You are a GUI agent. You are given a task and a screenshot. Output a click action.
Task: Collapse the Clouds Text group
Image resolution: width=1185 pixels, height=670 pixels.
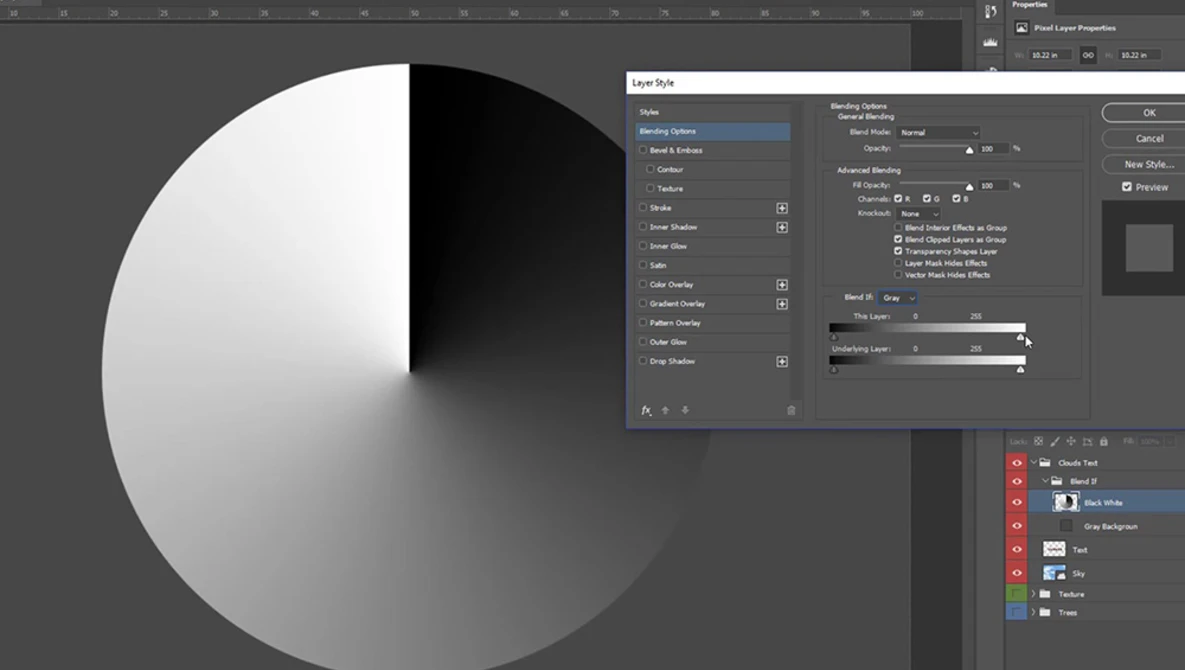click(x=1034, y=462)
